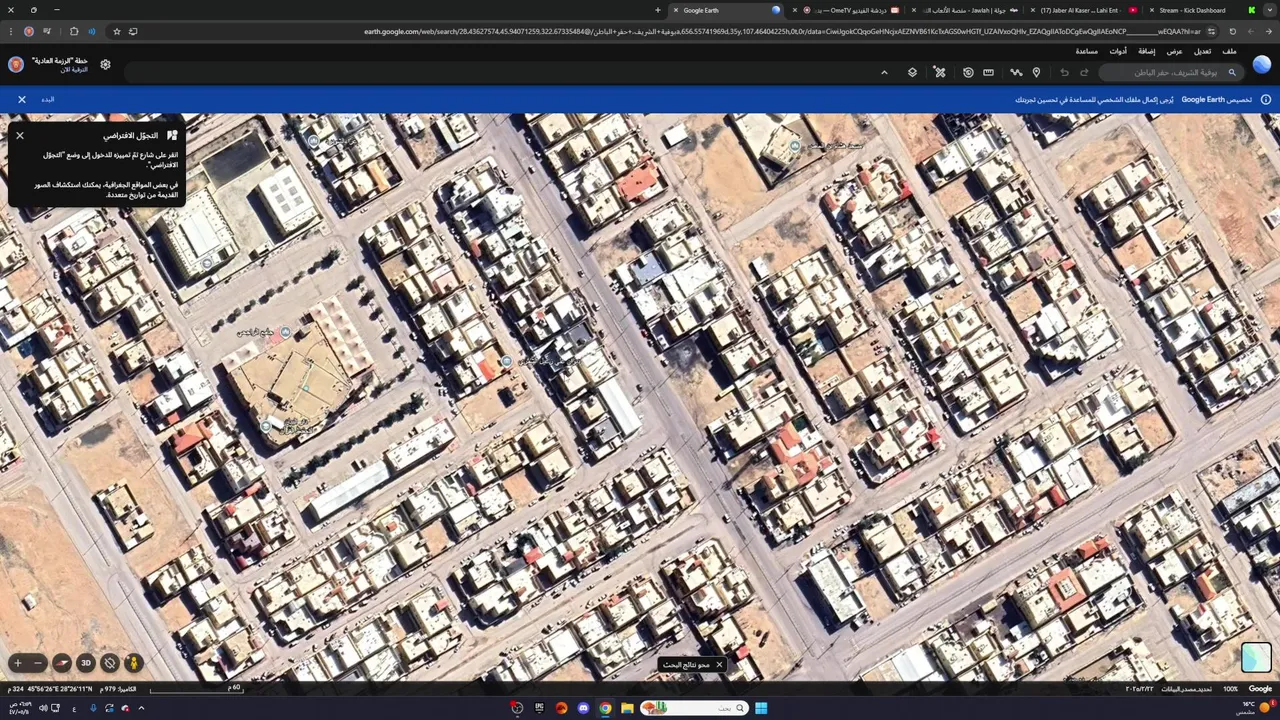Bookmark this page with the star icon

tap(117, 31)
